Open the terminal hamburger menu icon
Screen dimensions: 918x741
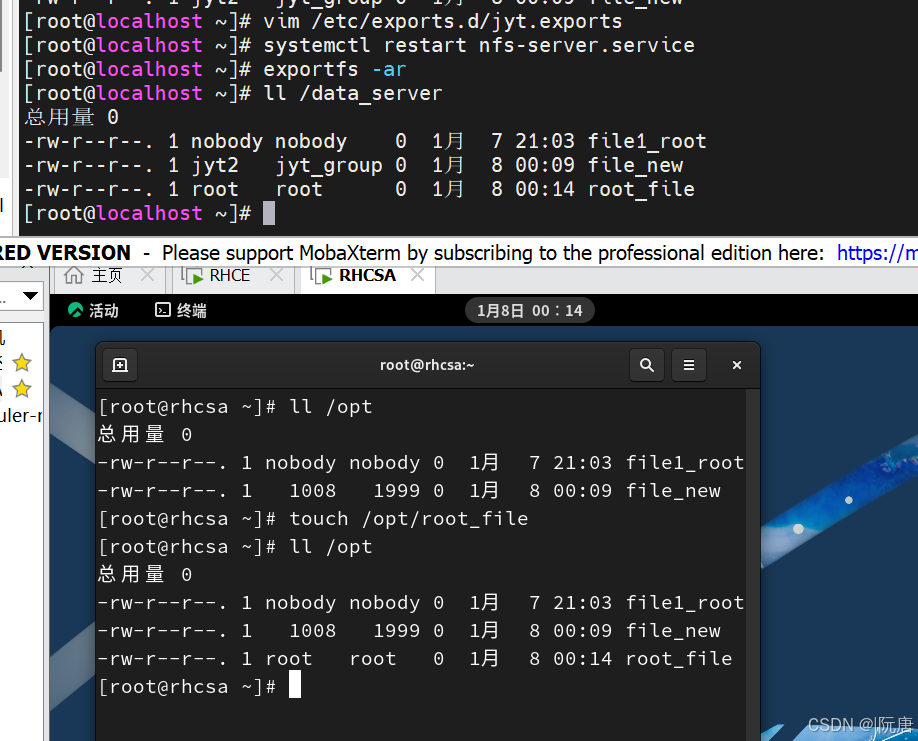[688, 365]
